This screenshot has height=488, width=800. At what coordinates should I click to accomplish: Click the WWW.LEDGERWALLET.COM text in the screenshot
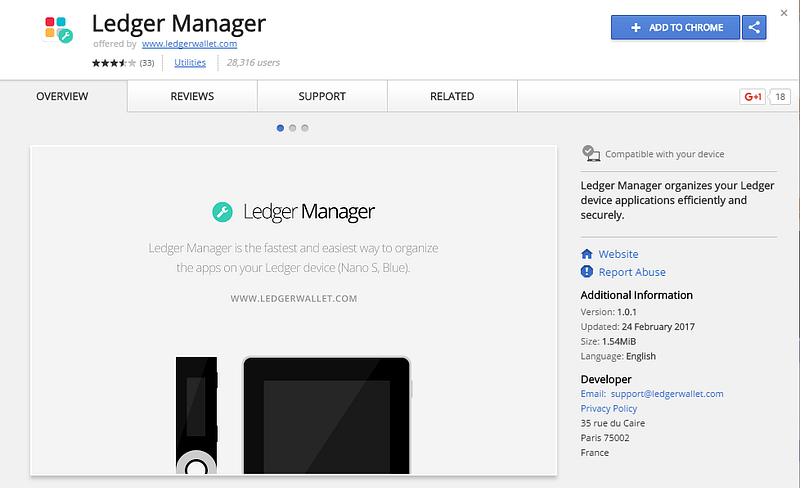pos(294,299)
